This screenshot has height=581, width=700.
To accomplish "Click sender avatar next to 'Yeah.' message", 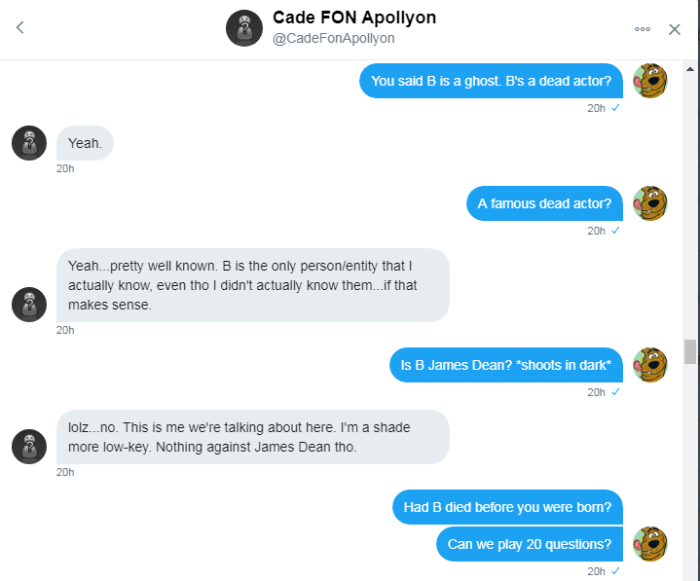I will coord(29,143).
